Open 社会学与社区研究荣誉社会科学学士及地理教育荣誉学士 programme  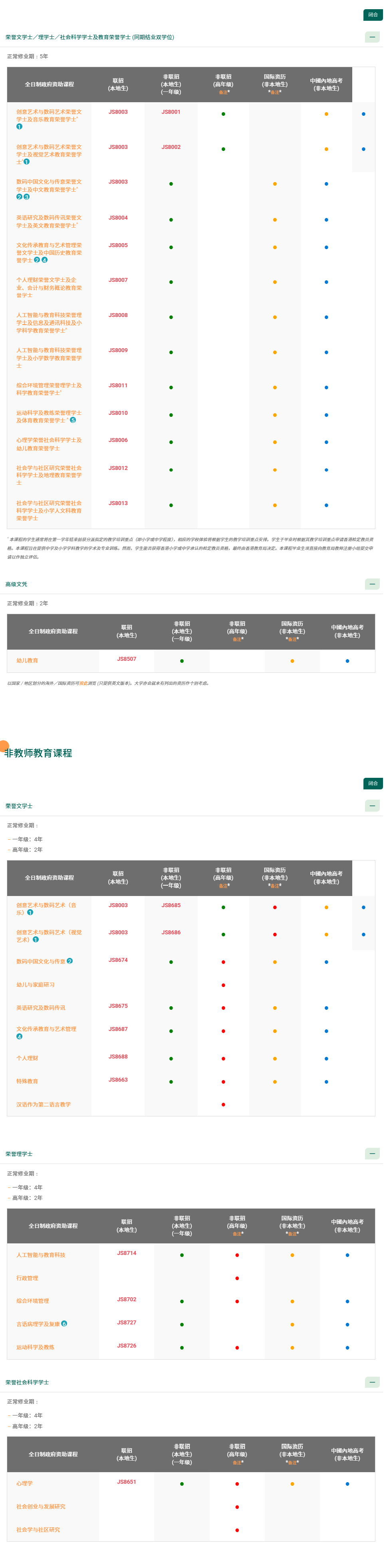[49, 476]
